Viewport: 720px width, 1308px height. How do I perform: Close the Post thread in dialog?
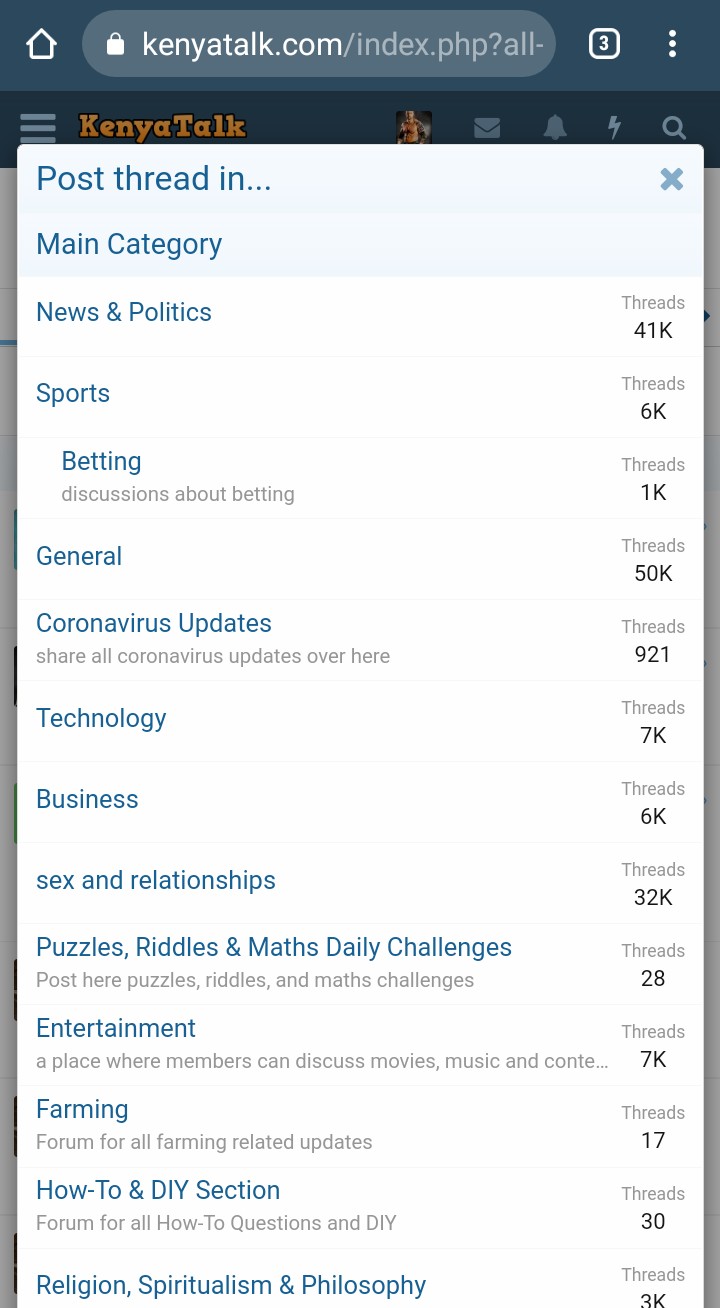coord(672,179)
